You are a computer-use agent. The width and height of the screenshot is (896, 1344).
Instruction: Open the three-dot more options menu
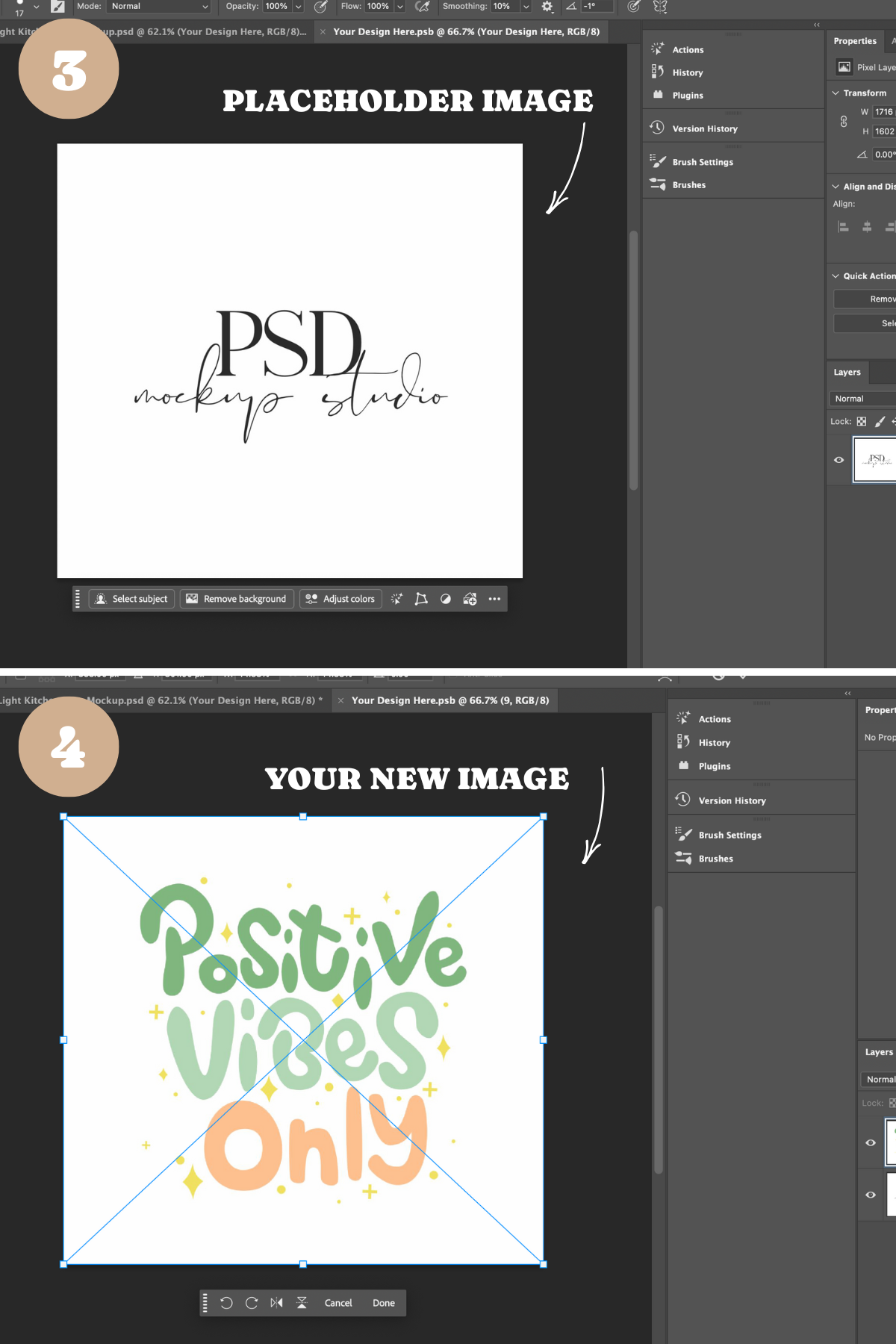494,599
